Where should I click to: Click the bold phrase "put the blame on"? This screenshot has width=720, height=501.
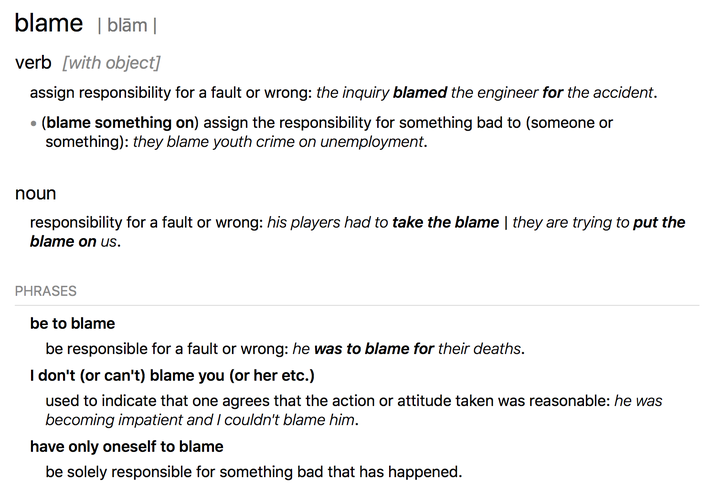click(x=659, y=222)
